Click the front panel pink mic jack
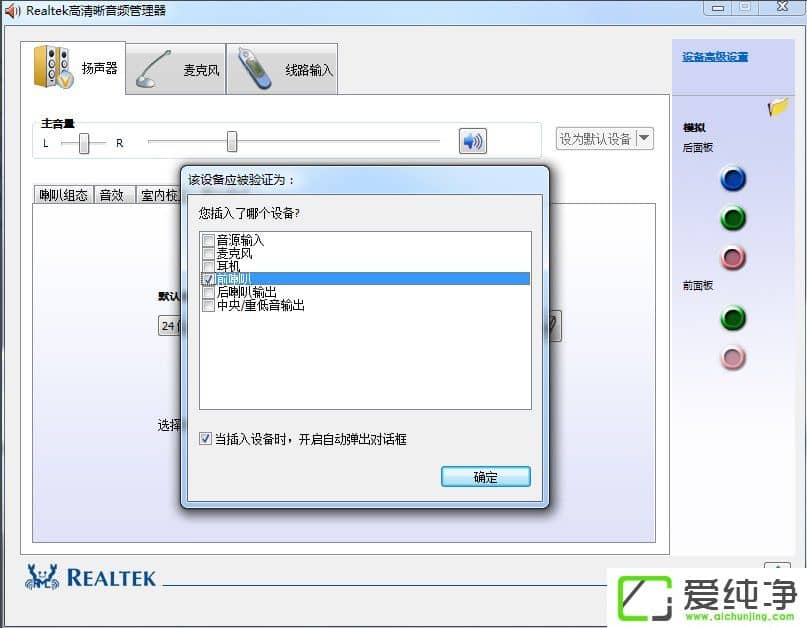This screenshot has width=807, height=628. [x=733, y=355]
